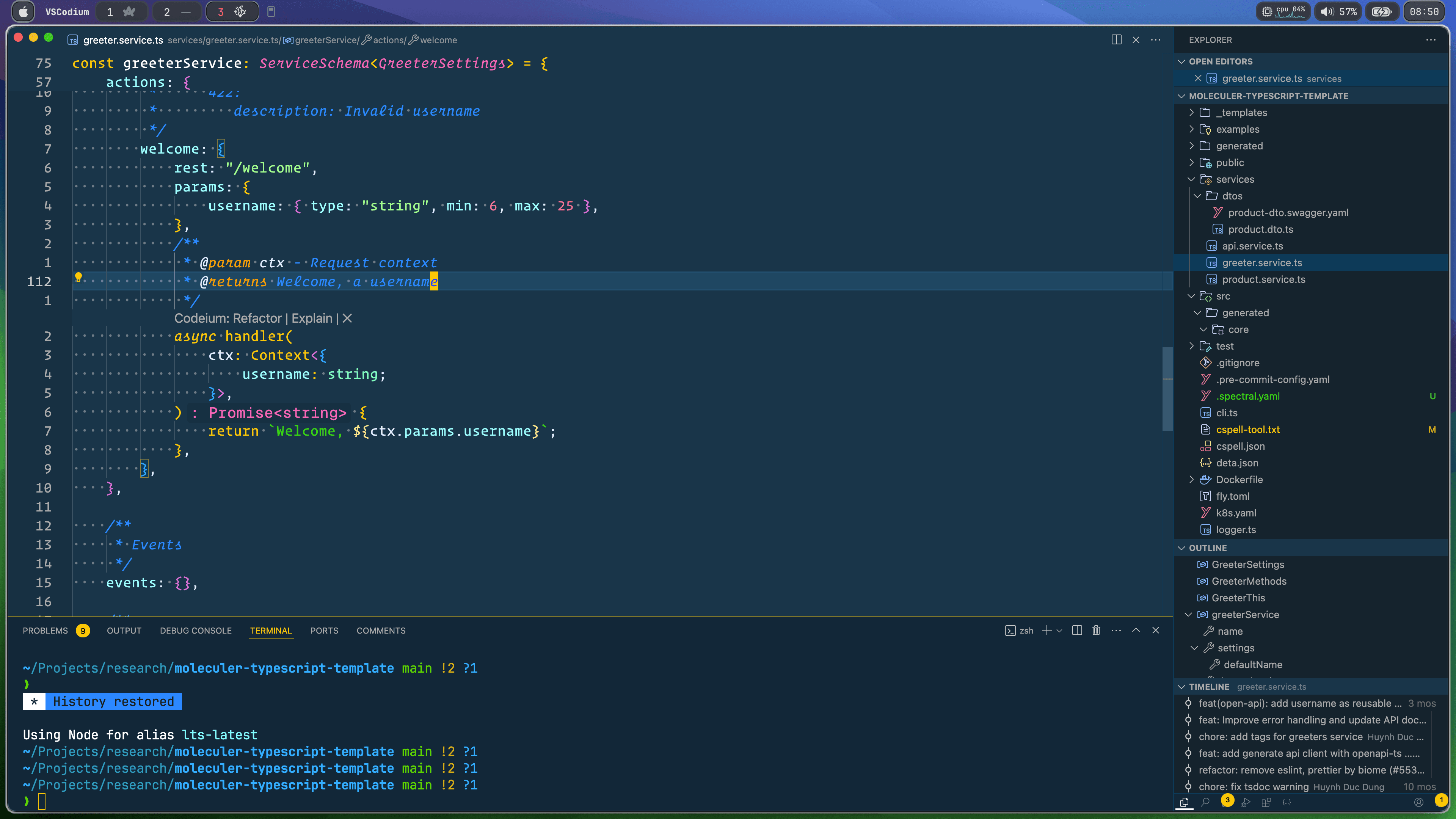Open the Explorer view in the activity bar
The image size is (1456, 819).
pyautogui.click(x=1184, y=802)
